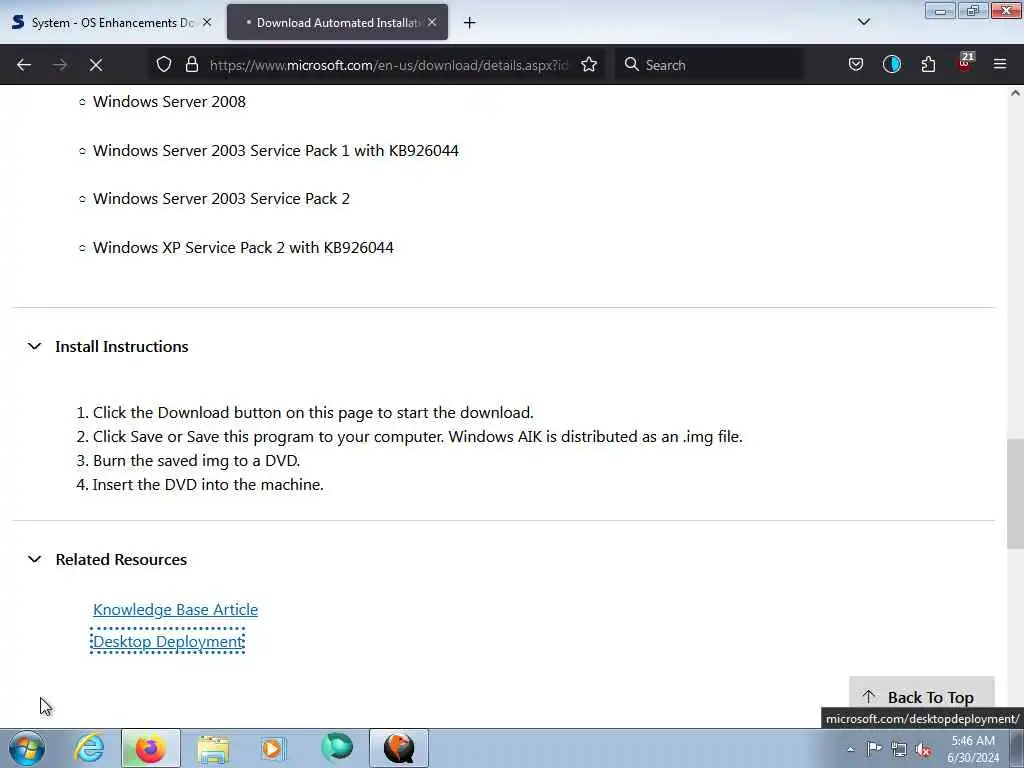Screen dimensions: 1024x768
Task: Close the Download Automated Installation tab
Action: click(432, 22)
